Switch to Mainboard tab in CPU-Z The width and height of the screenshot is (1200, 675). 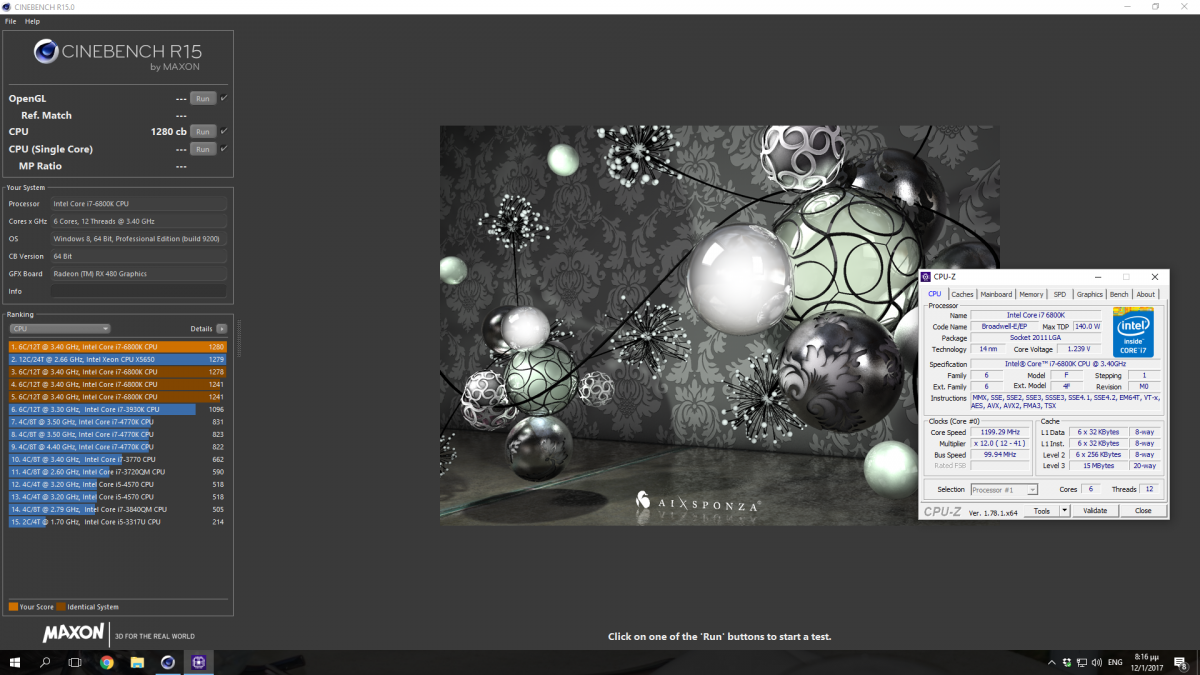click(x=996, y=294)
